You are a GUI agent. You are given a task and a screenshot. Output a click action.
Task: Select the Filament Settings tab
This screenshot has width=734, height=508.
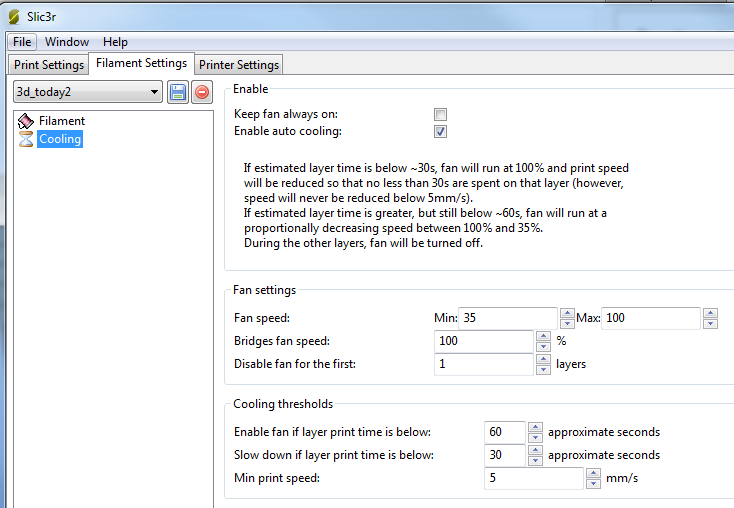[141, 63]
